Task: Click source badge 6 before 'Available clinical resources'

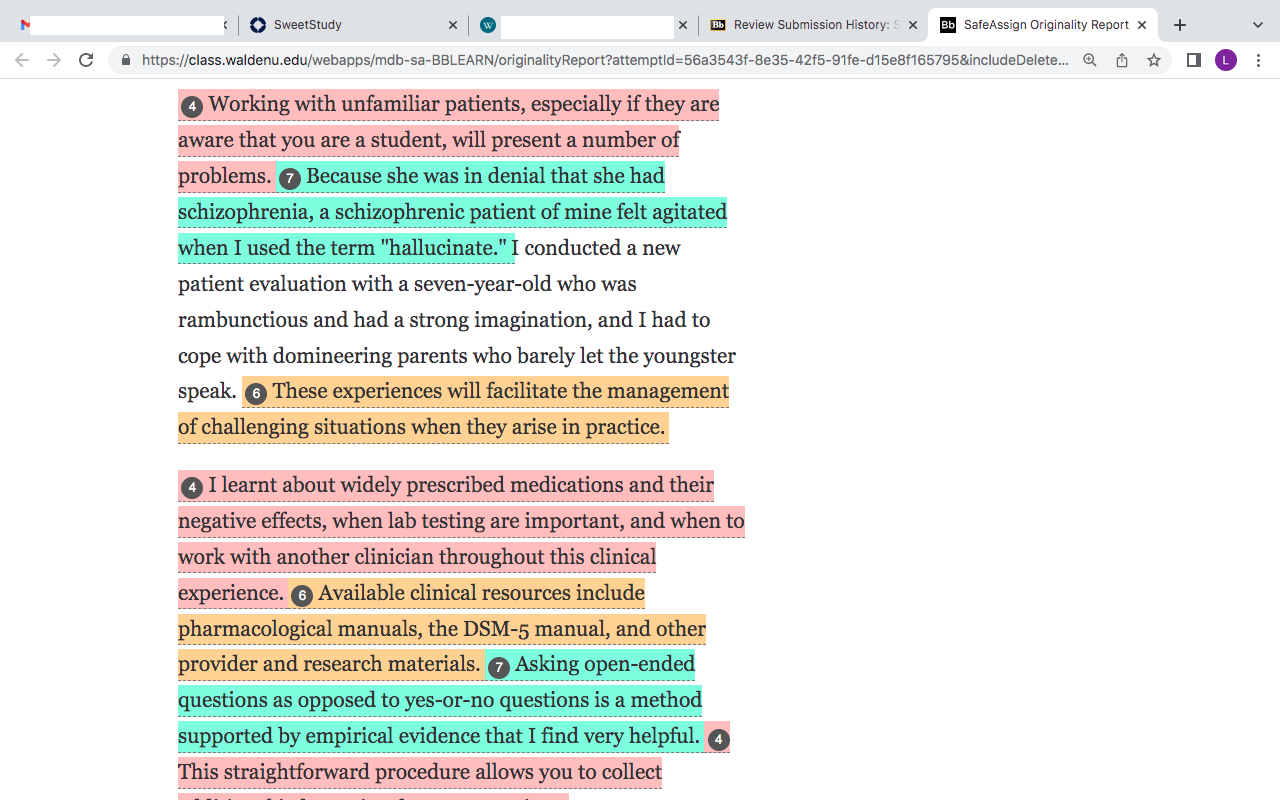Action: point(302,595)
